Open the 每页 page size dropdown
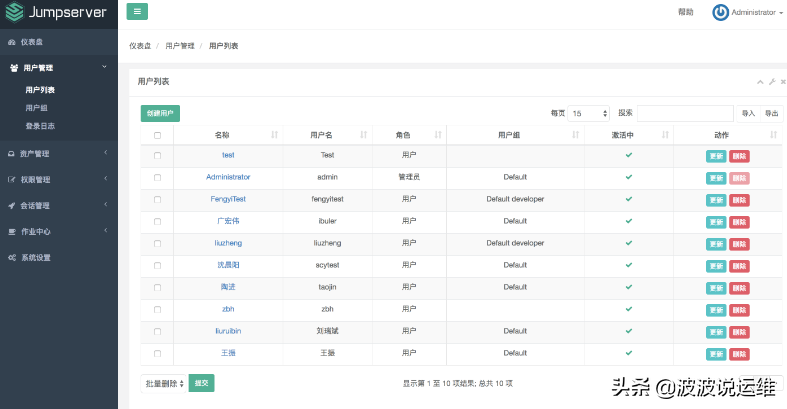The image size is (787, 409). click(589, 114)
